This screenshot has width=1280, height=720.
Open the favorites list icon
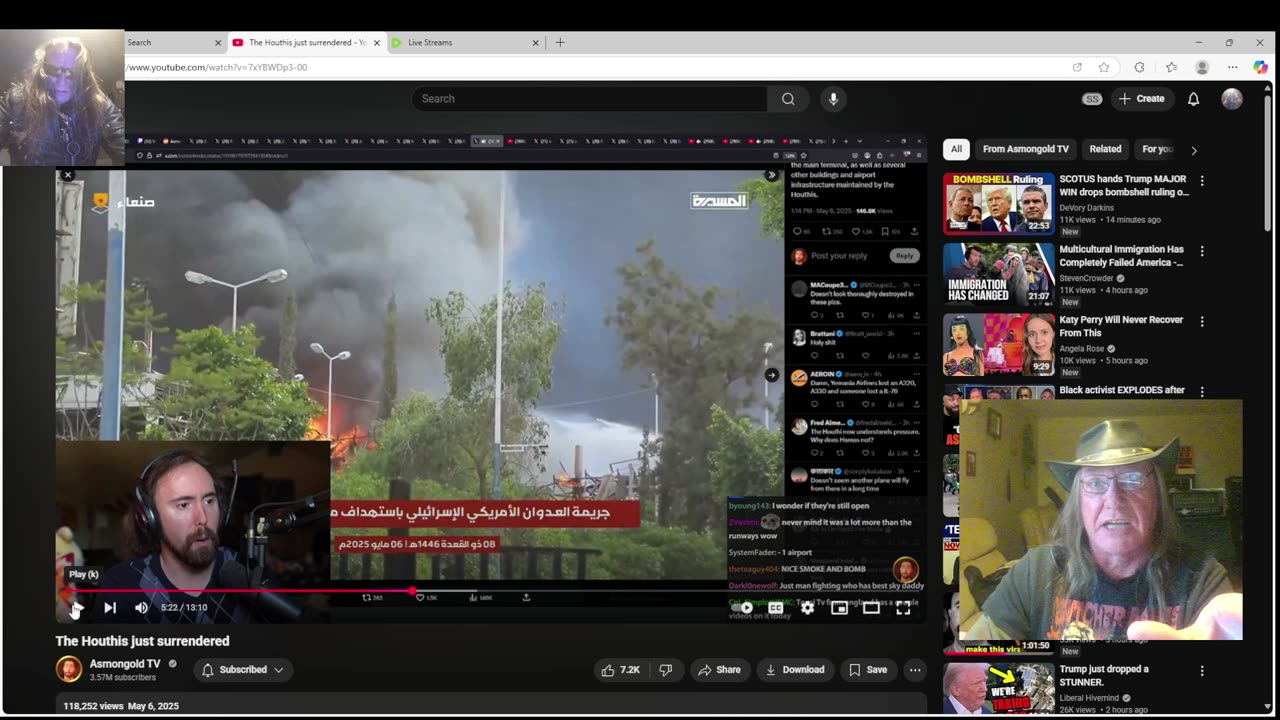1171,67
